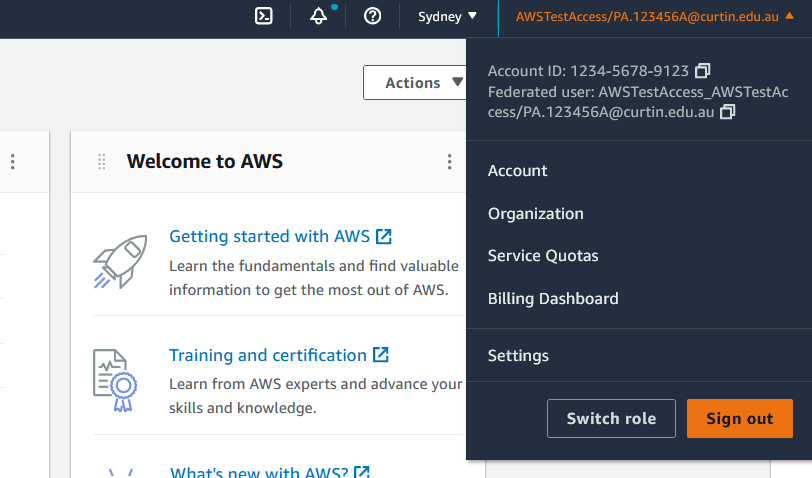Click 'Learn the fundamentals and find valuable' text

tap(314, 266)
